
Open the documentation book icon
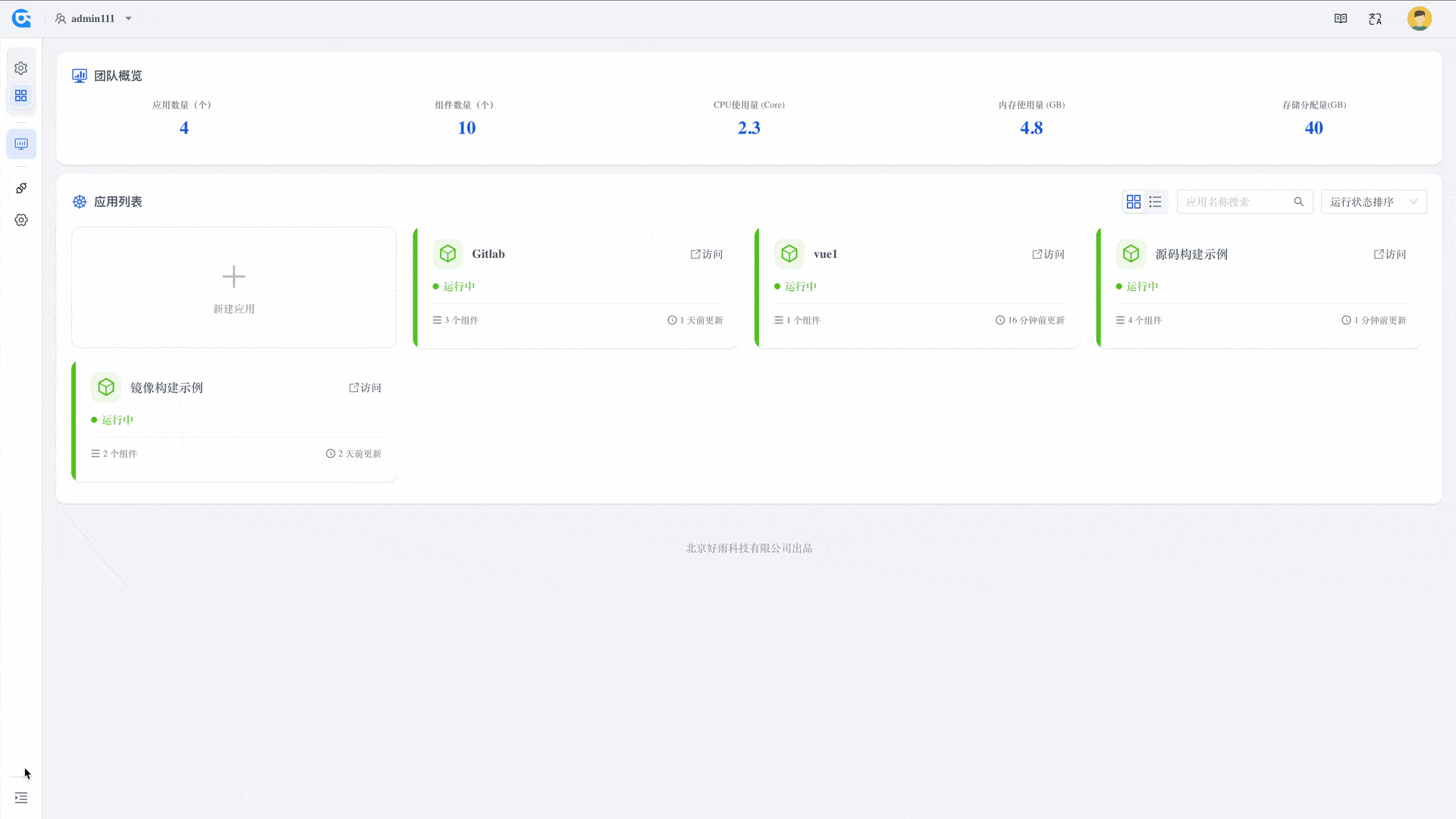click(1341, 18)
